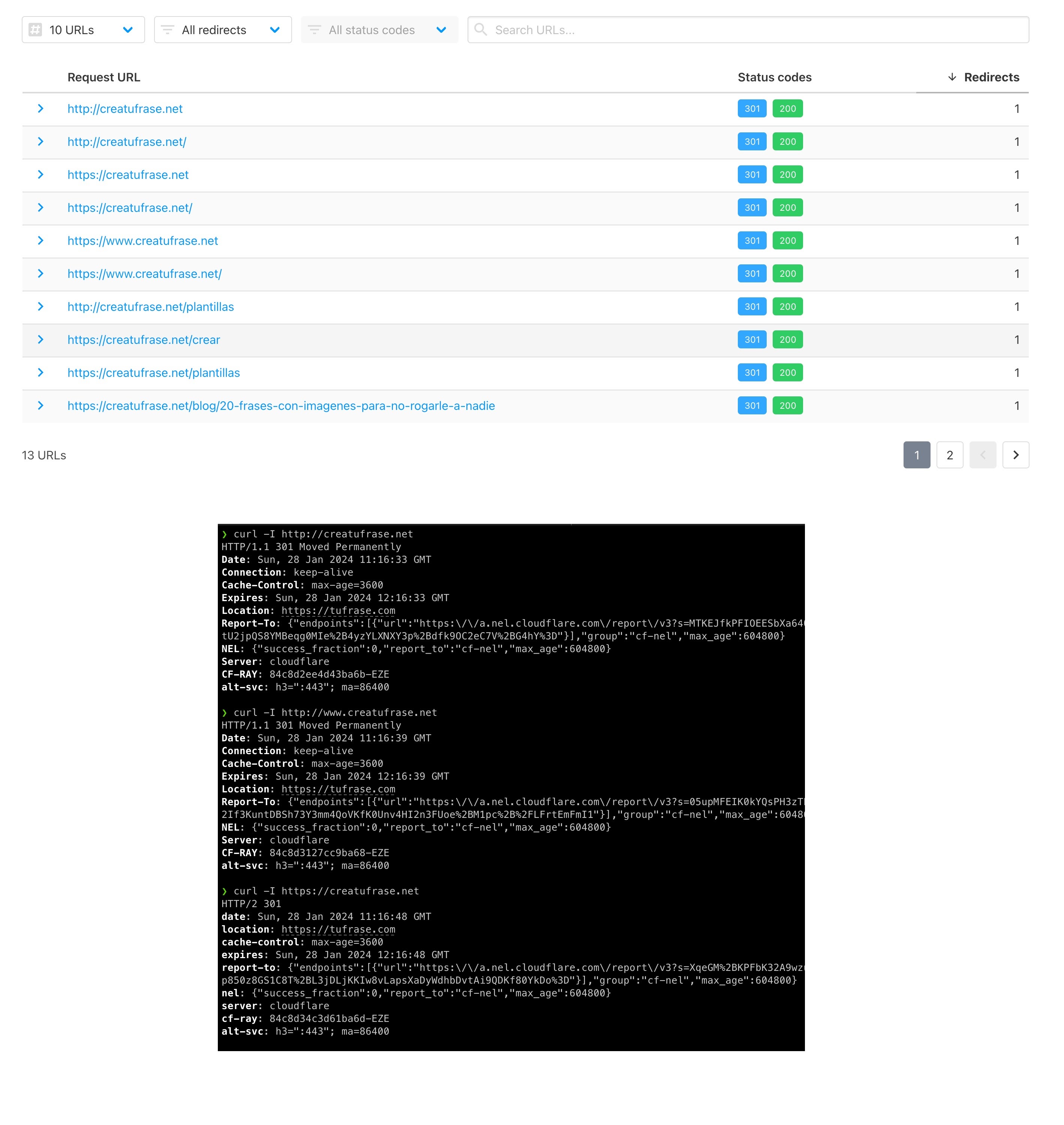Click the CF-RAY 84c8d2ee4d43ba6b-EZE line

pyautogui.click(x=305, y=674)
